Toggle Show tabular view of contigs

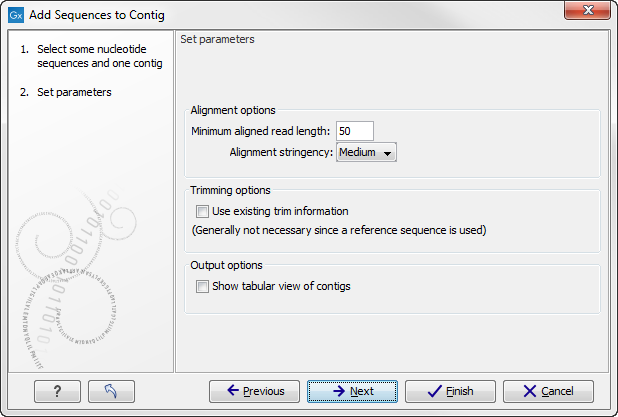click(203, 286)
